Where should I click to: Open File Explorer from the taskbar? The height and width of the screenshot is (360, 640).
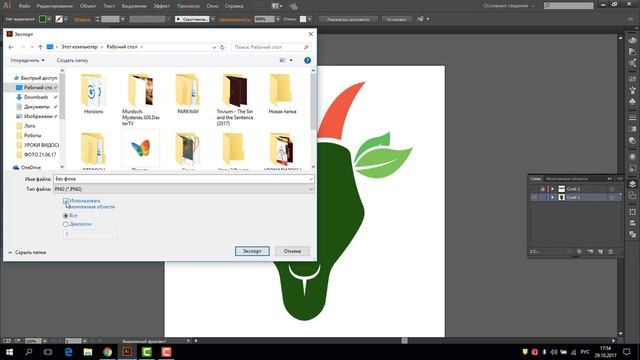88,352
